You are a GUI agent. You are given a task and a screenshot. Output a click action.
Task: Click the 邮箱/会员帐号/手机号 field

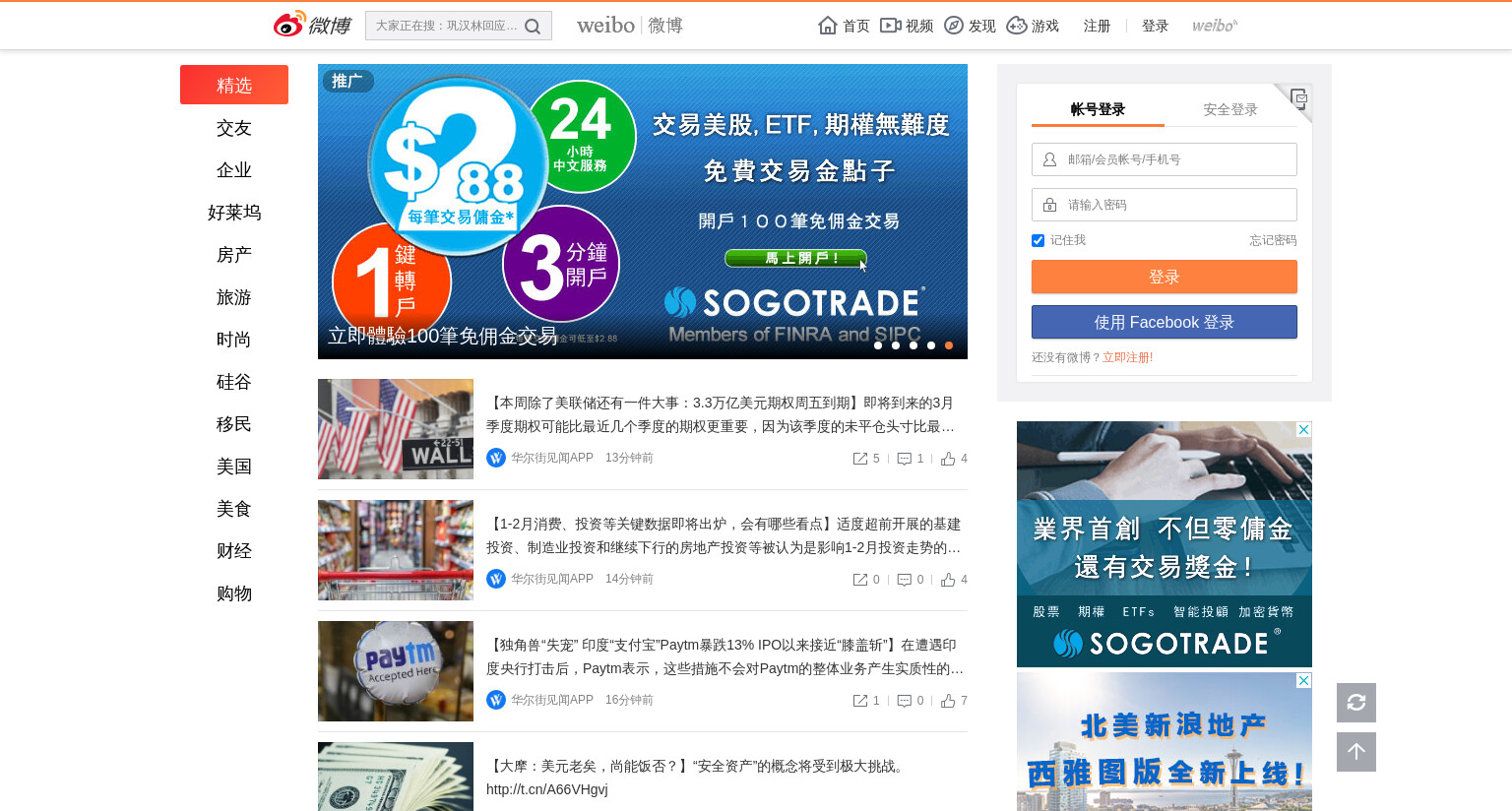(1165, 159)
